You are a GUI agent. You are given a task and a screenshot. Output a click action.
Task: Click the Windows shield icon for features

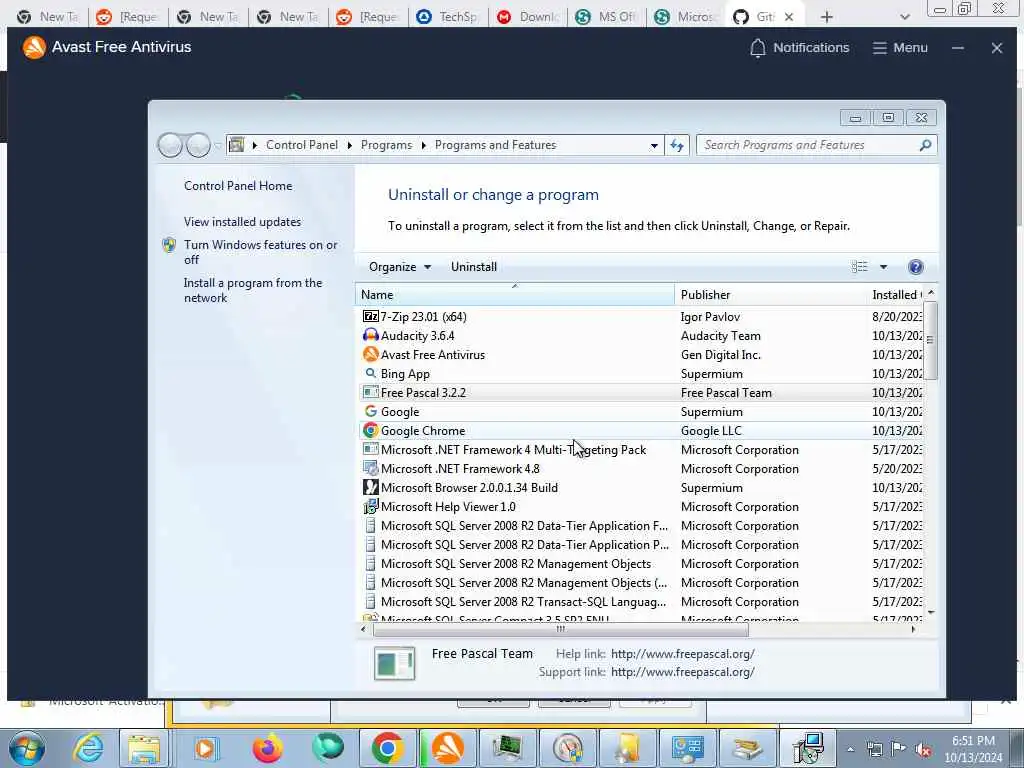point(169,245)
